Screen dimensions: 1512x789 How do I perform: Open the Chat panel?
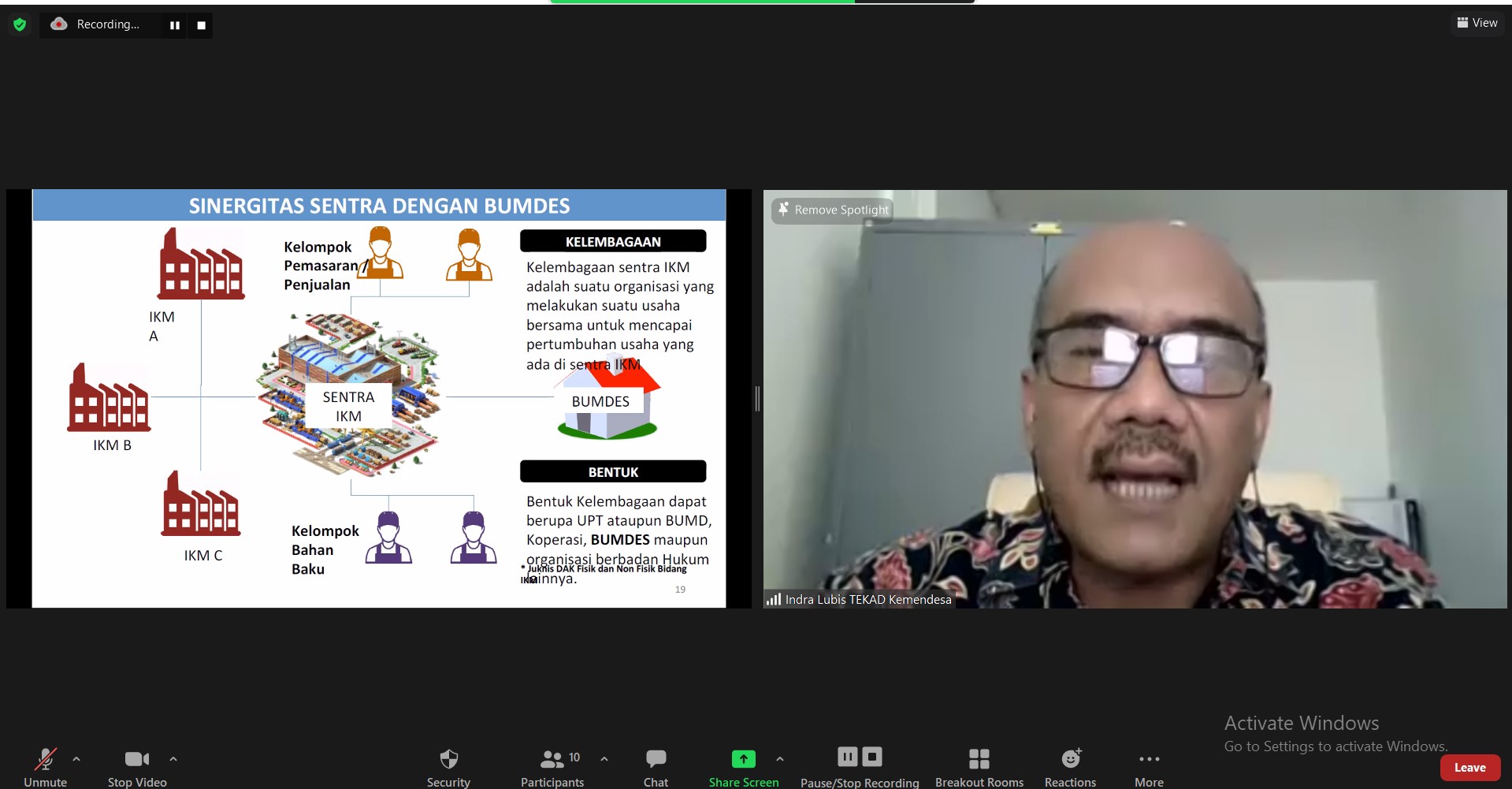coord(656,759)
